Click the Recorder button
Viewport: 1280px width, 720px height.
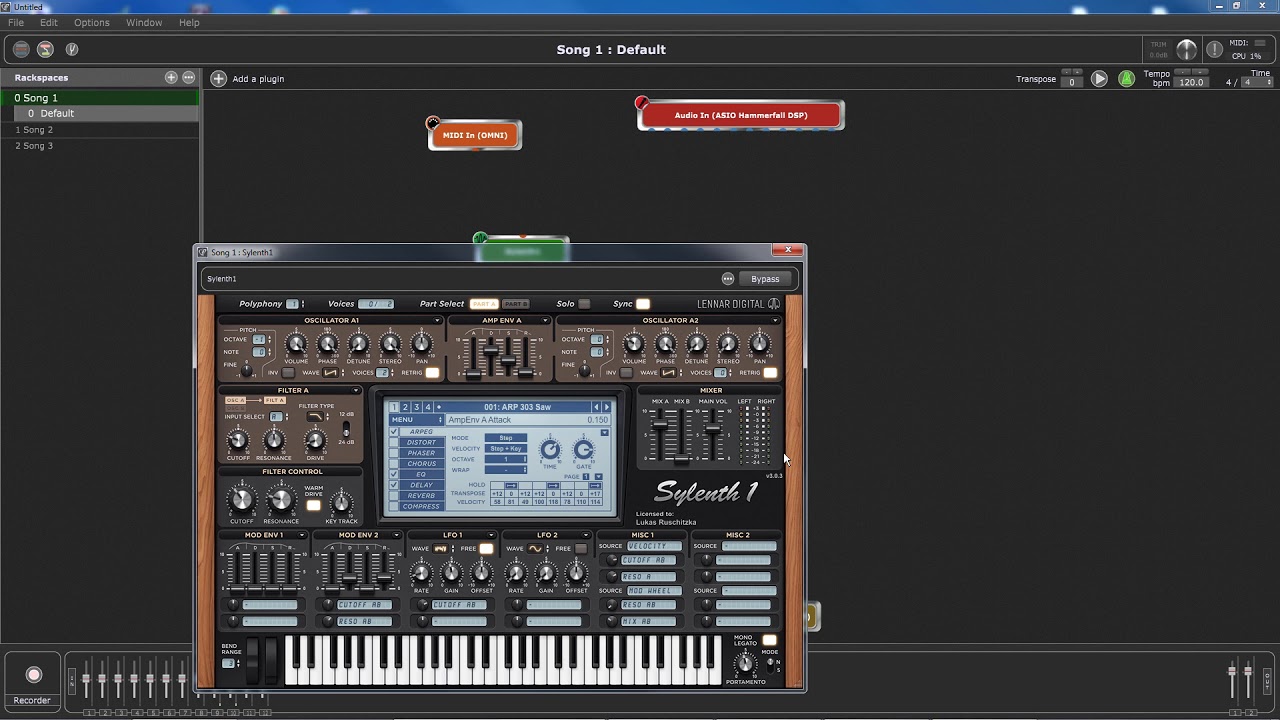pyautogui.click(x=32, y=682)
